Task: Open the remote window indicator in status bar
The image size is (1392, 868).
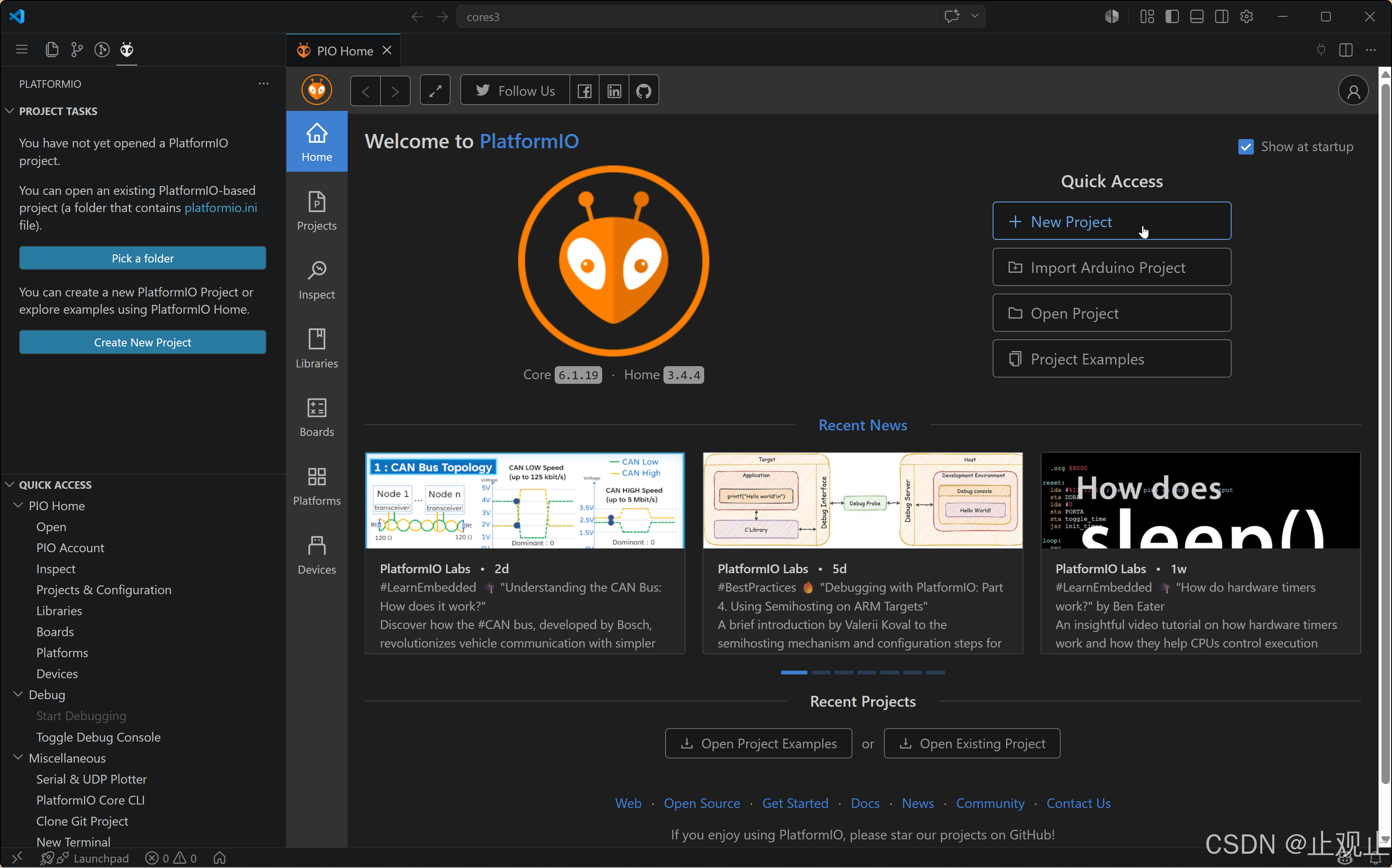Action: point(17,858)
